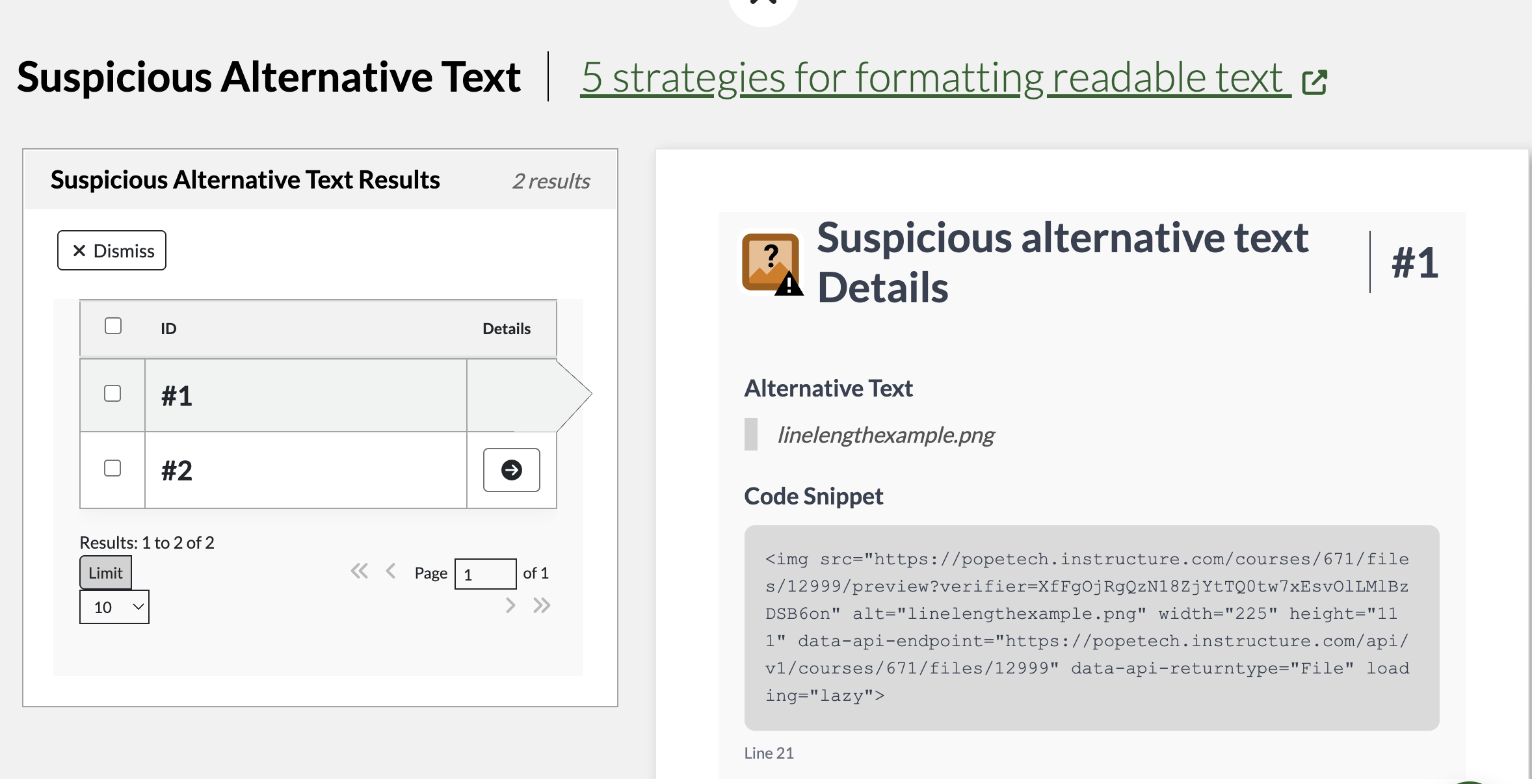Jump to last page double-chevron
This screenshot has width=1532, height=784.
click(x=542, y=606)
